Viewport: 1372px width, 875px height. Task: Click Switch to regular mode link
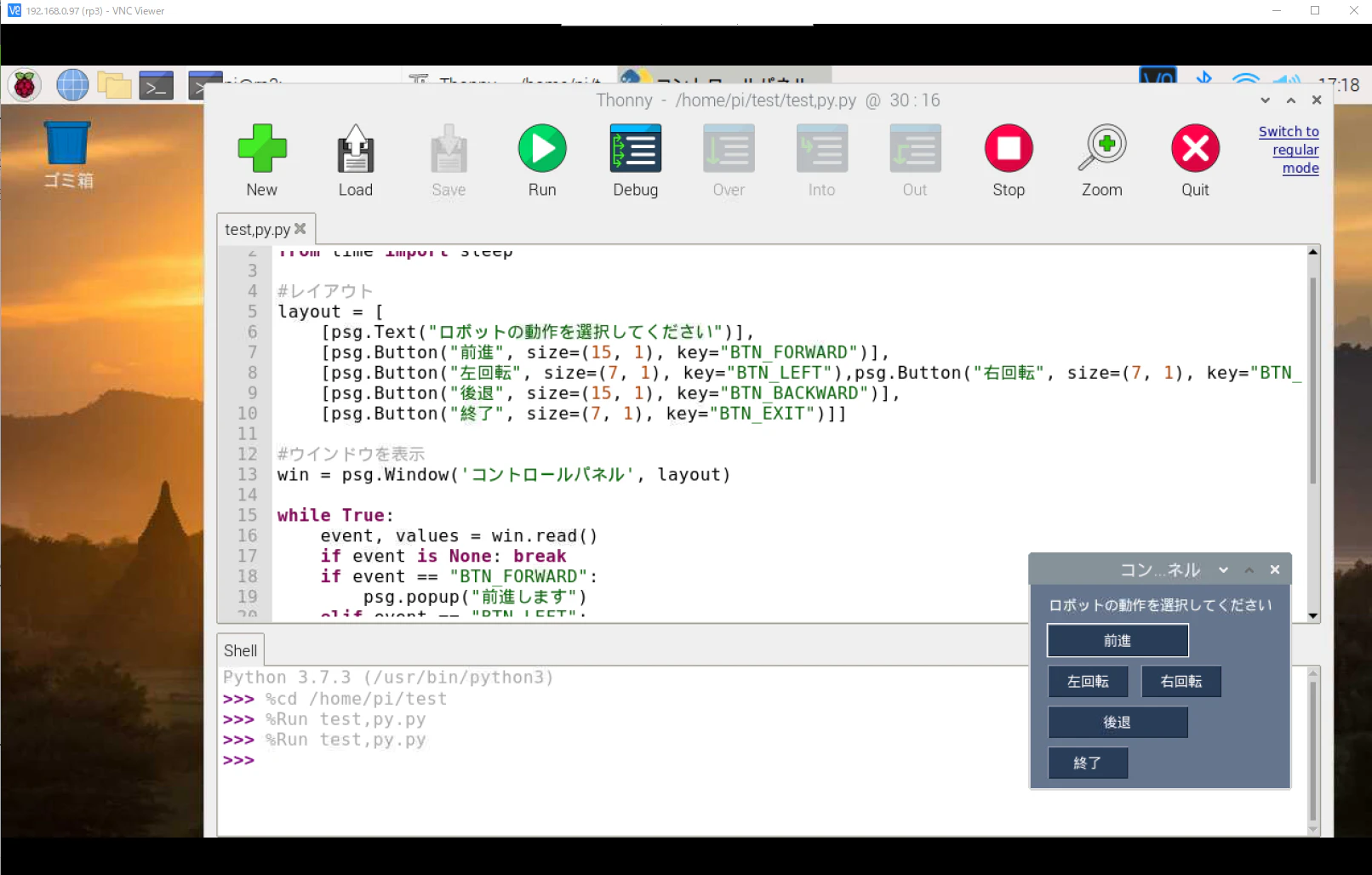click(1289, 150)
